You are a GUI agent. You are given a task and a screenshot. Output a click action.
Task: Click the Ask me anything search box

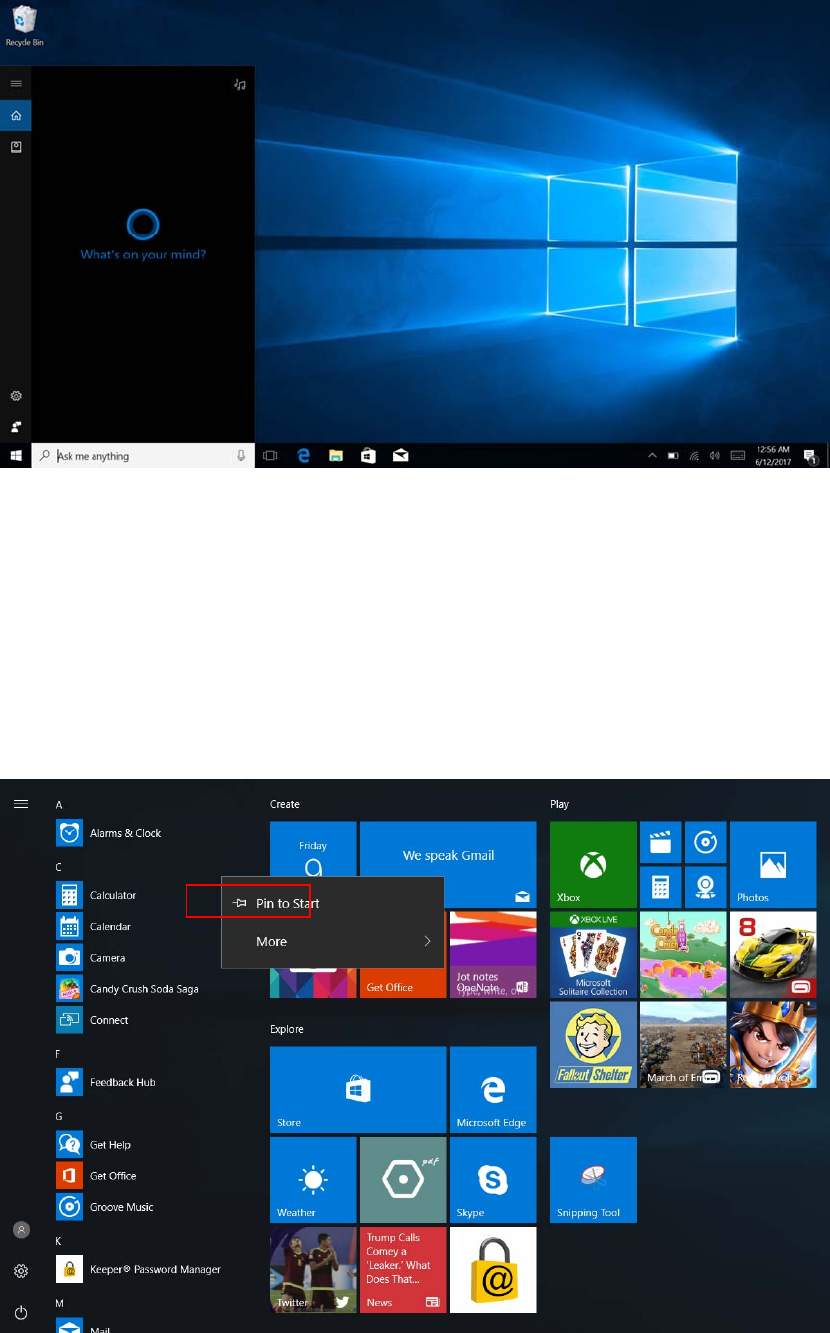tap(143, 456)
